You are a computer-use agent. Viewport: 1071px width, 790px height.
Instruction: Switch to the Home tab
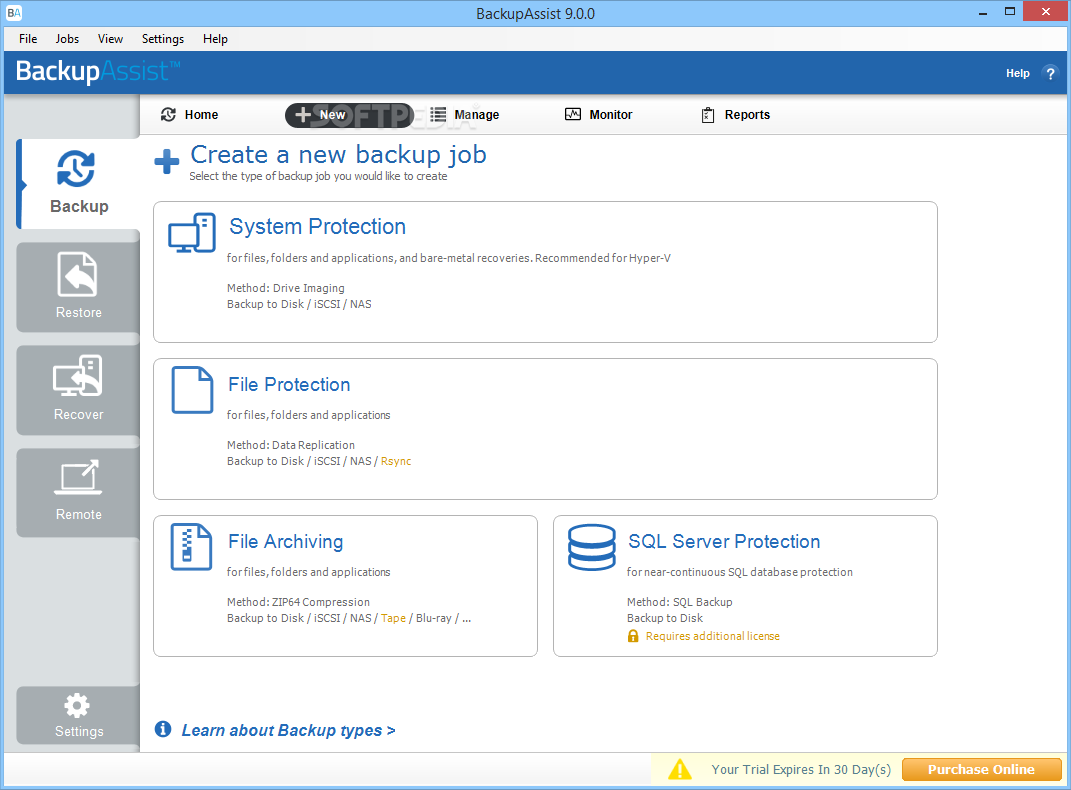189,115
